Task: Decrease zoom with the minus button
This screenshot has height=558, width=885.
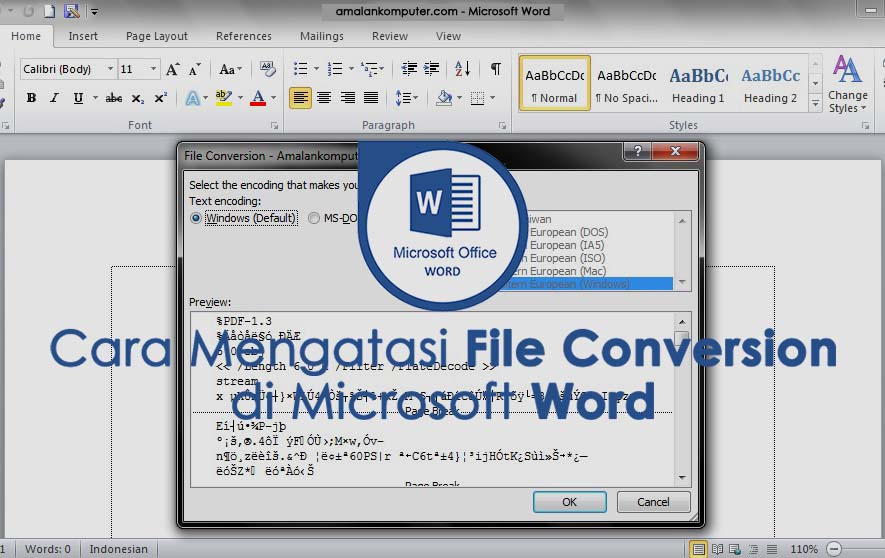Action: click(834, 549)
